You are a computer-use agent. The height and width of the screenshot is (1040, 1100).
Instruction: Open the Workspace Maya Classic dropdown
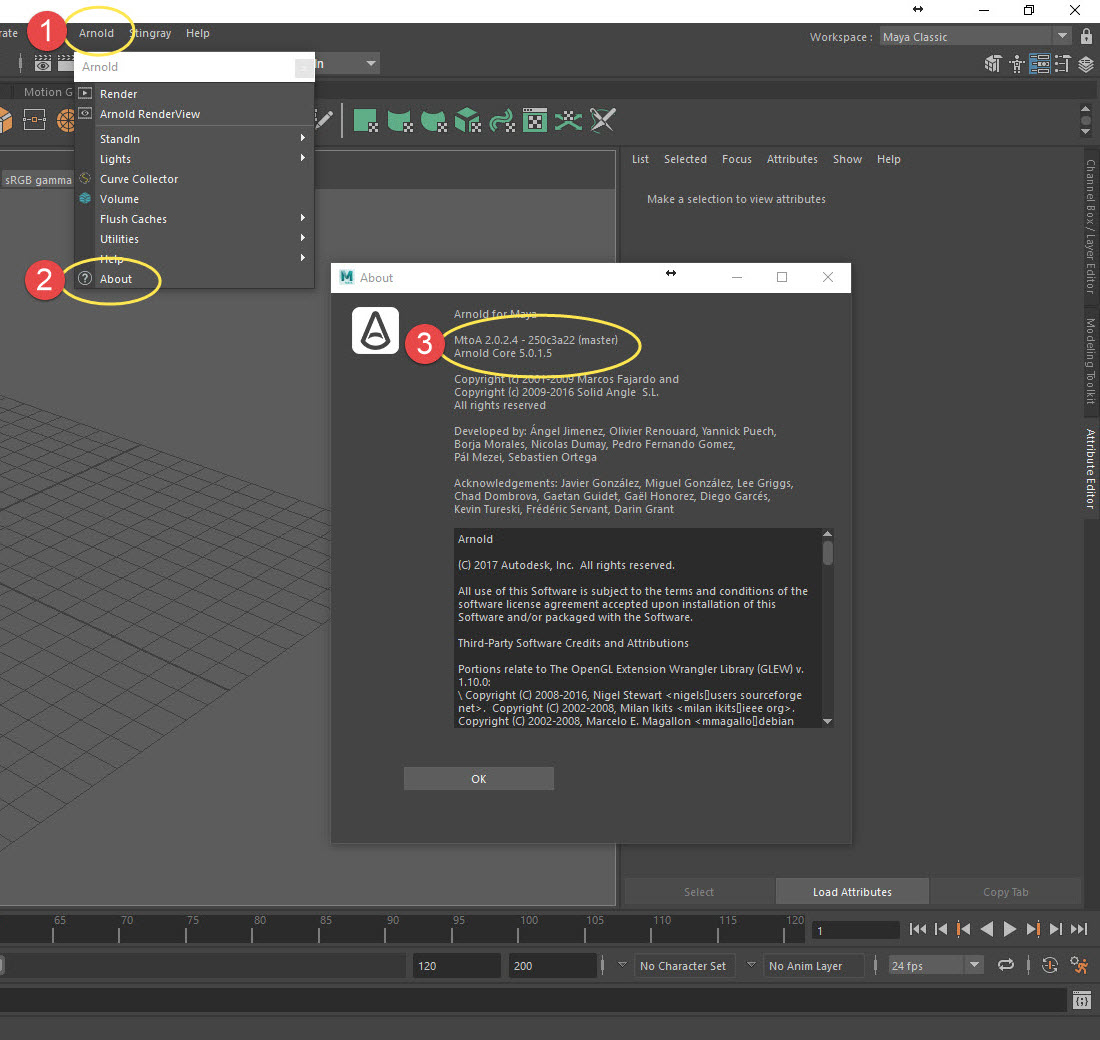(1063, 37)
